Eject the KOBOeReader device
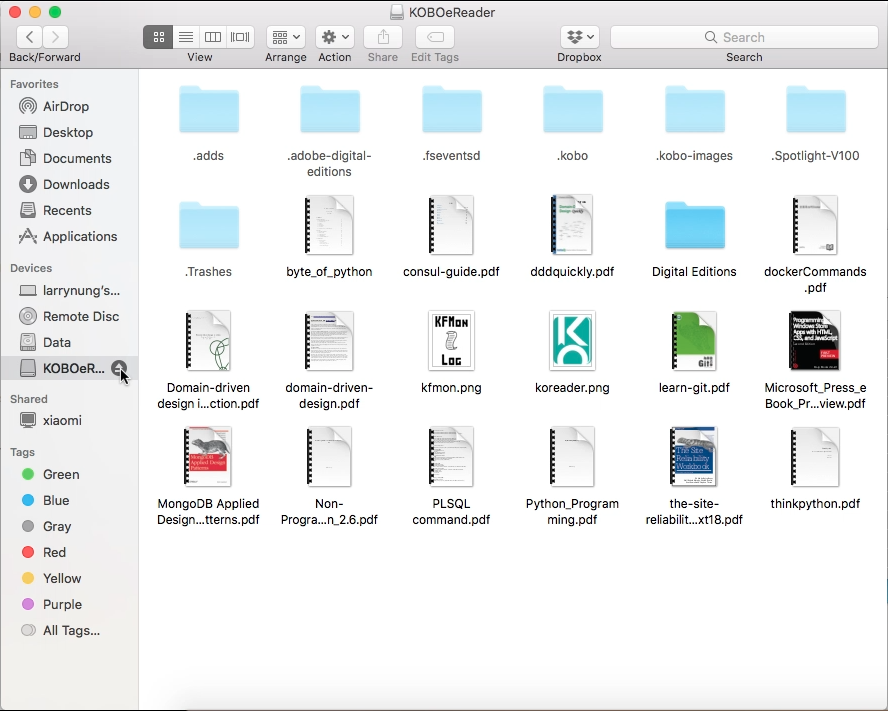This screenshot has width=888, height=711. click(119, 369)
